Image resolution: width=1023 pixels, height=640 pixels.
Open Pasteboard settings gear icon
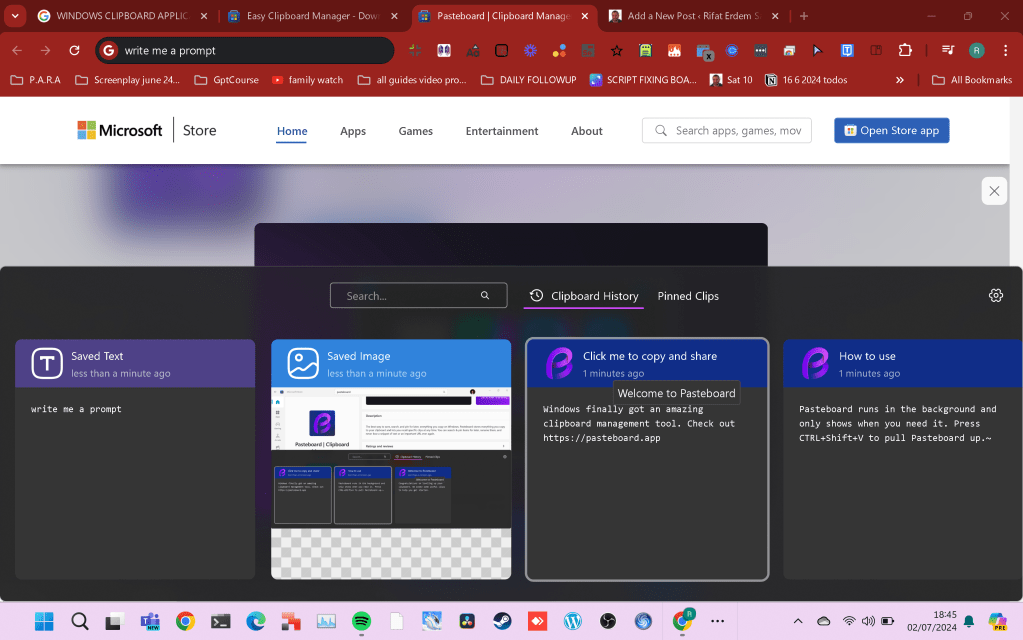point(996,296)
